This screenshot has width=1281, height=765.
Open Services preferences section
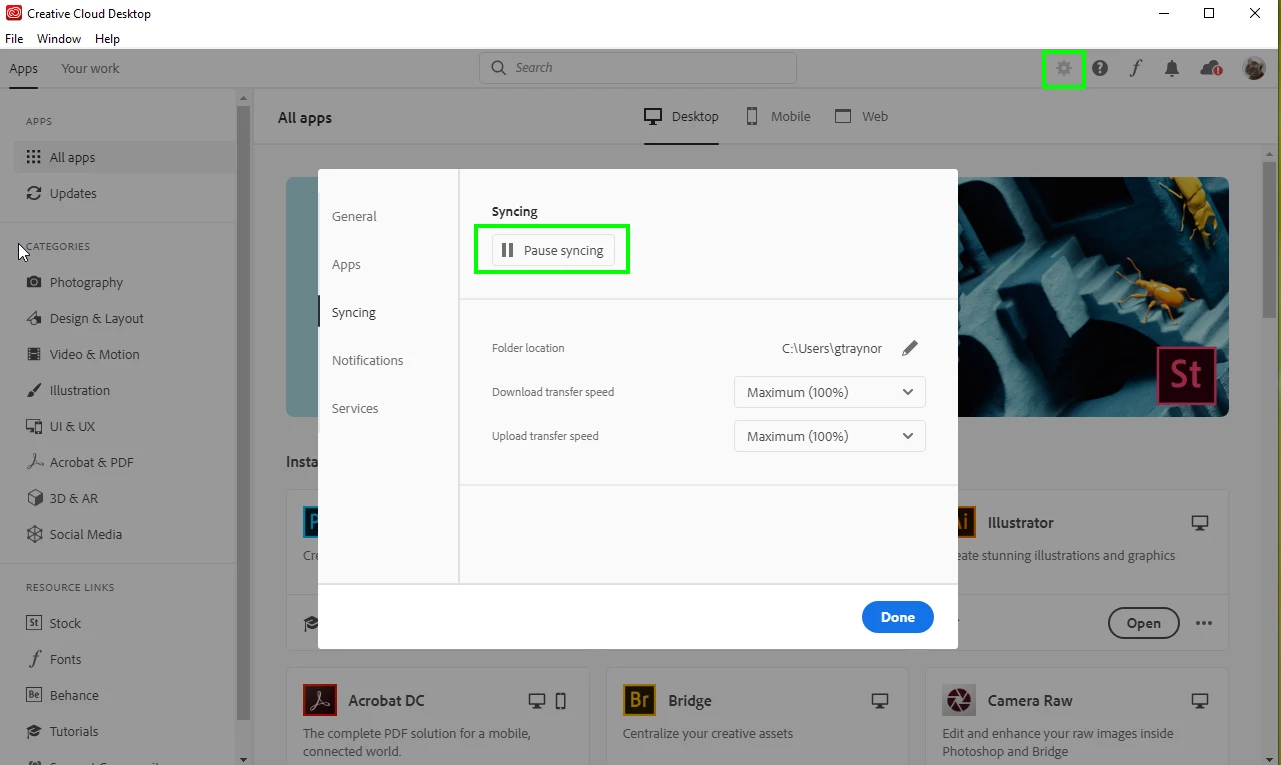[355, 408]
